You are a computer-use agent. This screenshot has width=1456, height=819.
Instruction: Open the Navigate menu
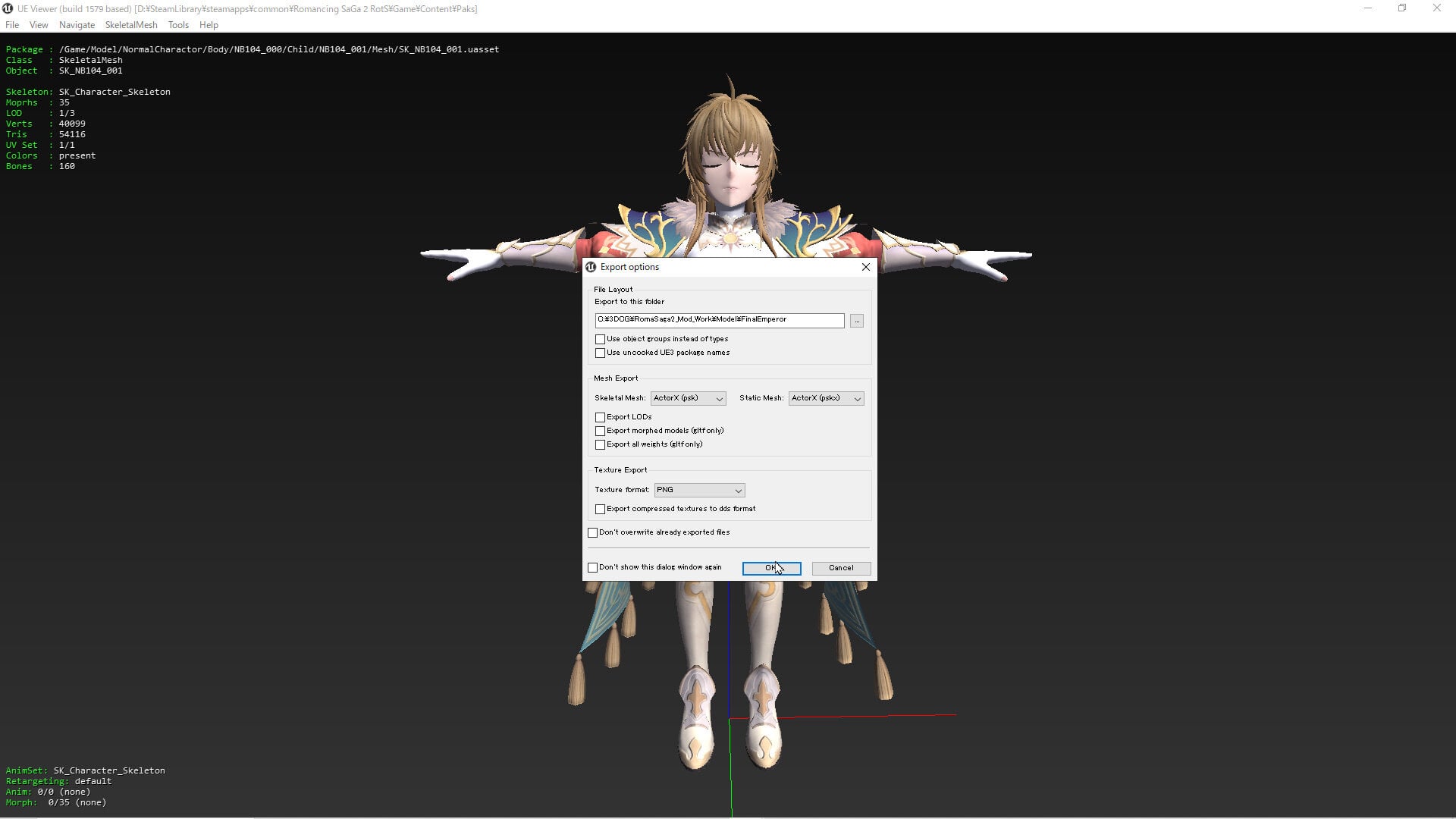coord(77,25)
